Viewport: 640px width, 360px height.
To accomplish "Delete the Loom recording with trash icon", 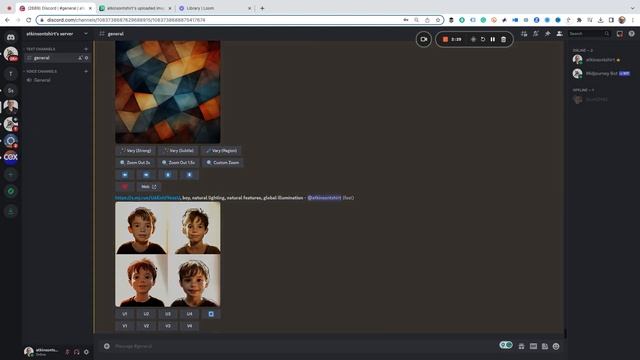I will [504, 40].
